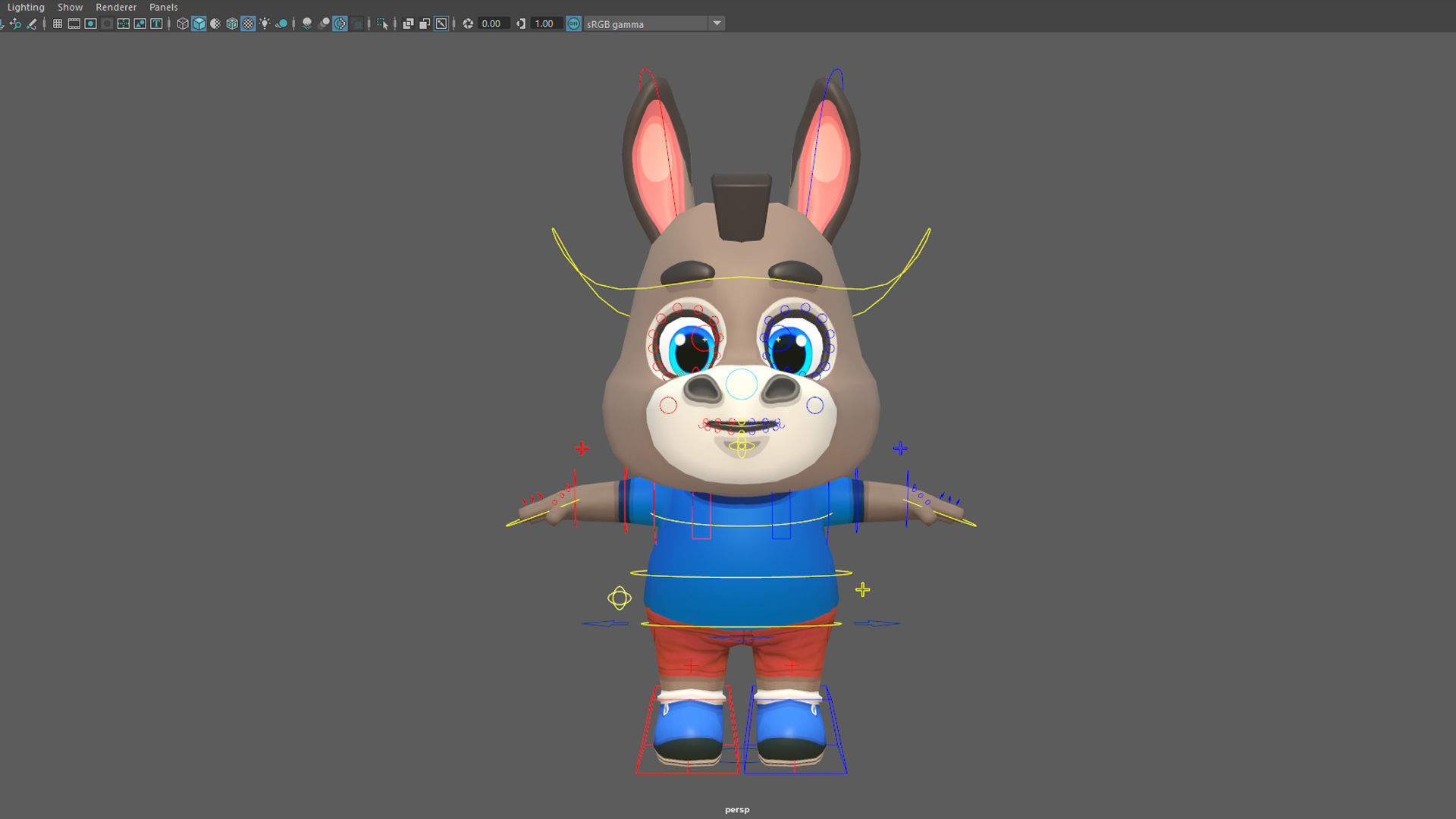Enable the gate mask overlay
The image size is (1456, 819).
106,23
